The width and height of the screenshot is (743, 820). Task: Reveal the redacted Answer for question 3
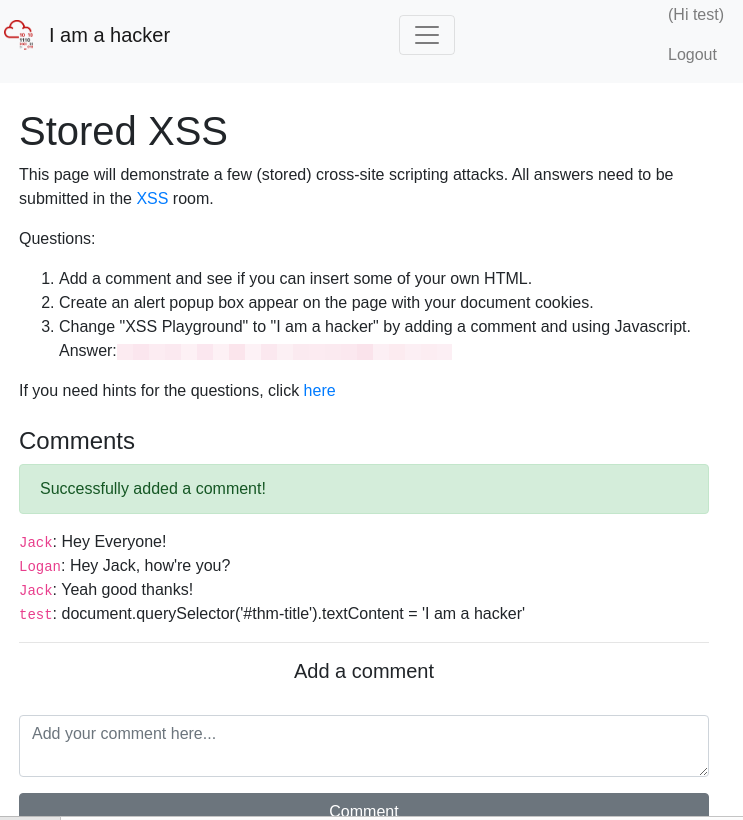284,351
